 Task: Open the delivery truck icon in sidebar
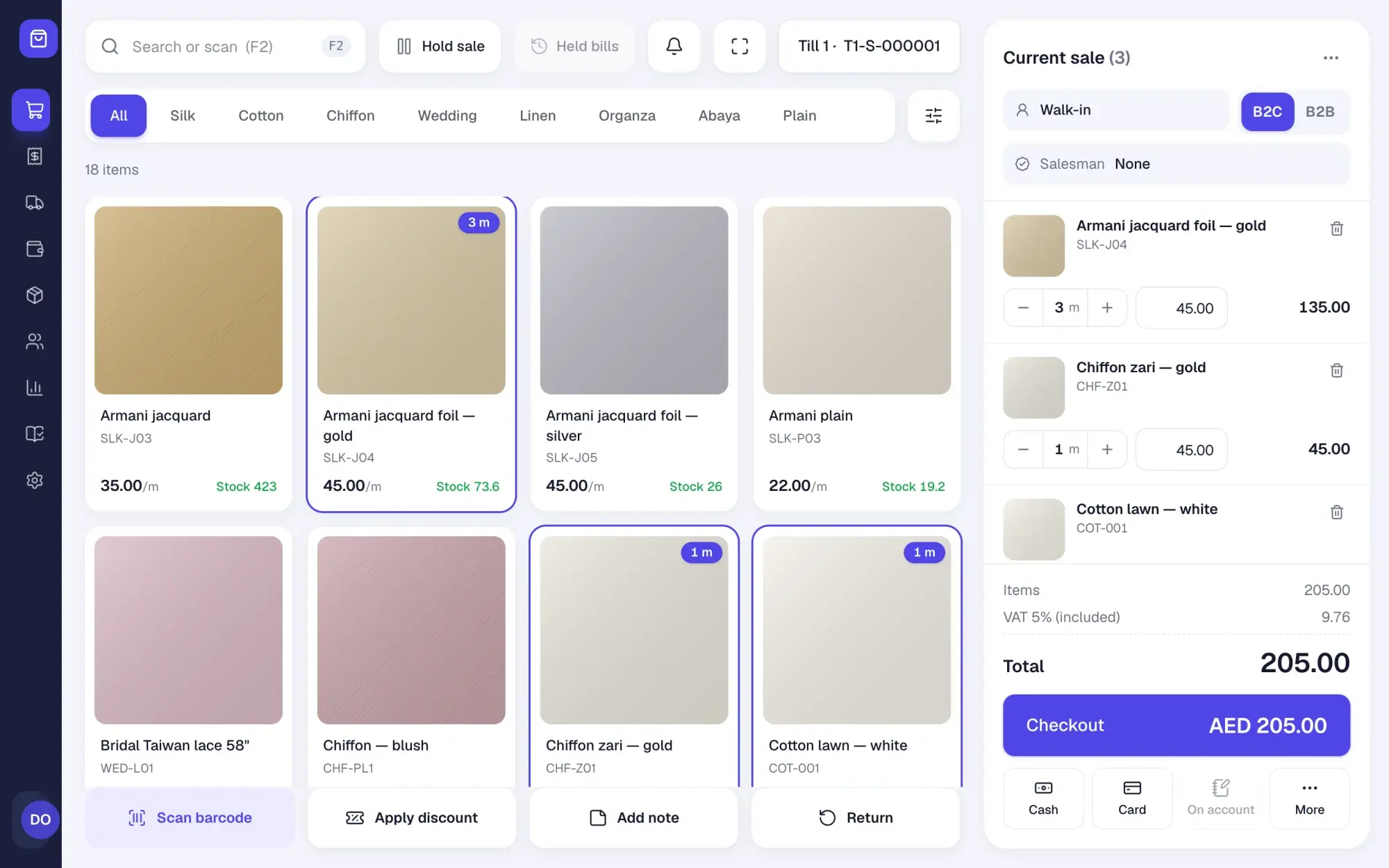[x=34, y=202]
